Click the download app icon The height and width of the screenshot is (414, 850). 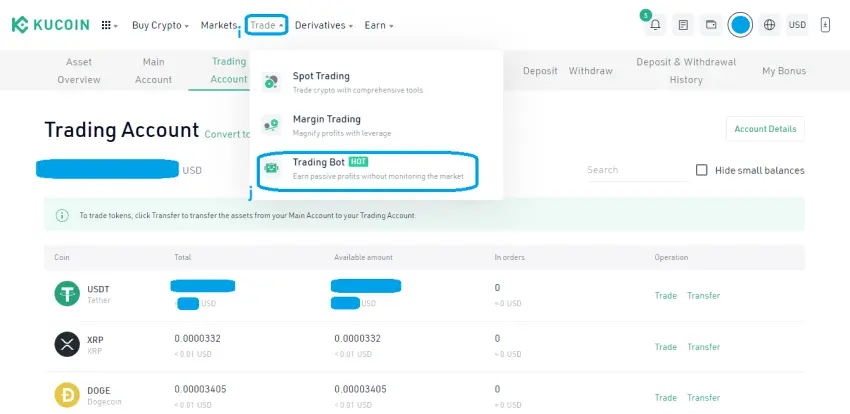pos(825,25)
